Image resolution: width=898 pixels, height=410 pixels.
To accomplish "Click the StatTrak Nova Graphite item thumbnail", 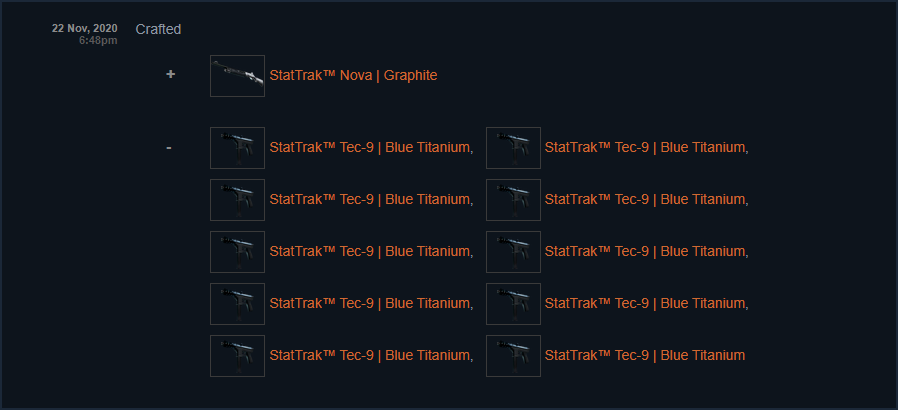I will [x=237, y=76].
